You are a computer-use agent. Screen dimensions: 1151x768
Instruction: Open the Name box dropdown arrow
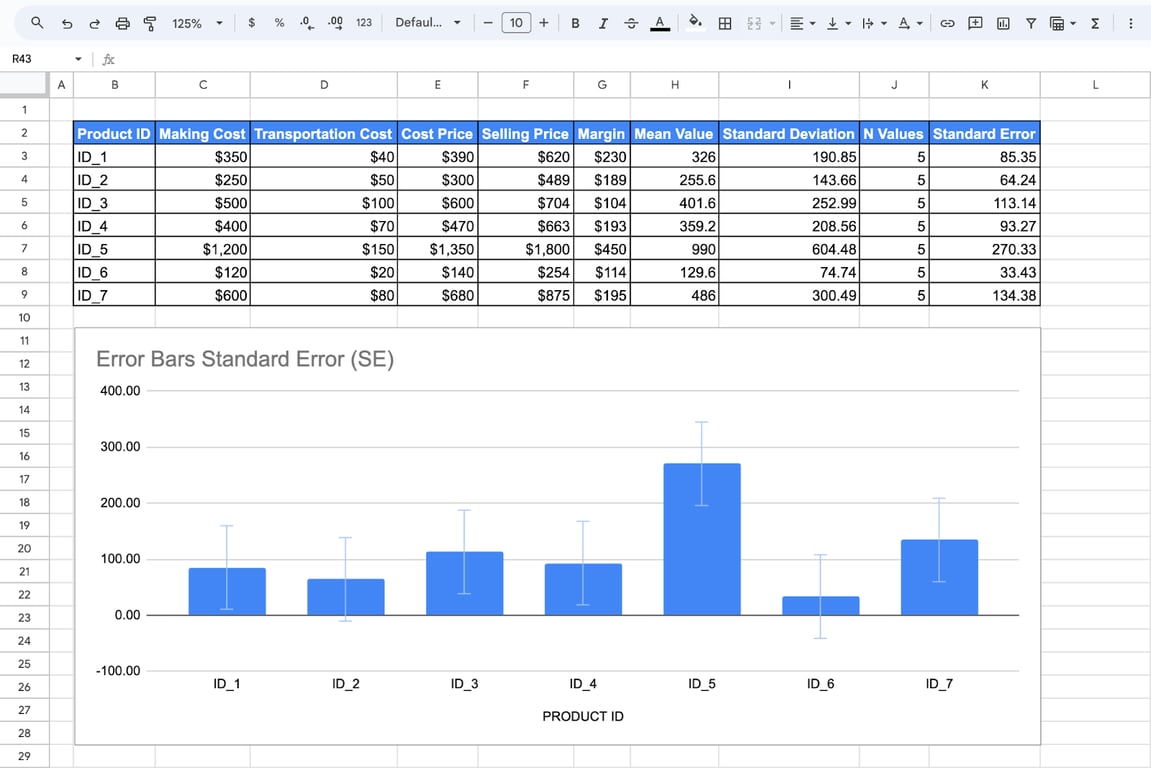pos(78,59)
